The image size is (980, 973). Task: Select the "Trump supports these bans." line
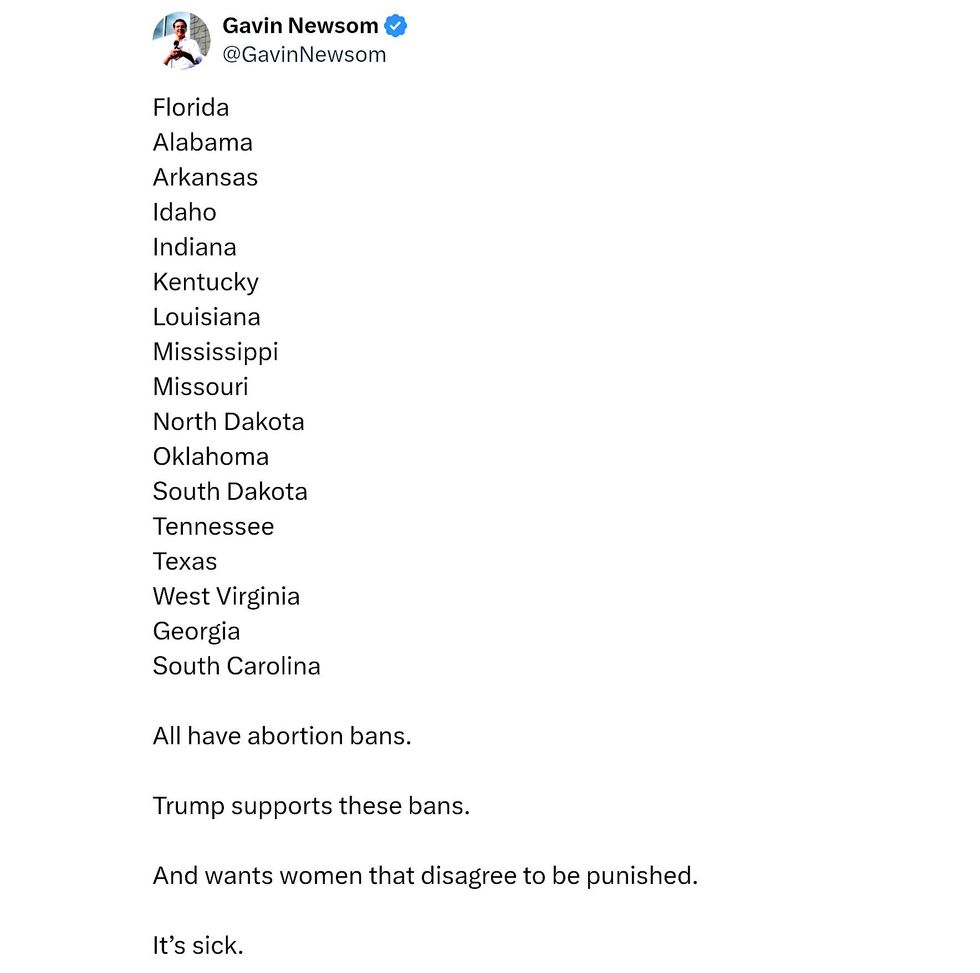coord(311,805)
